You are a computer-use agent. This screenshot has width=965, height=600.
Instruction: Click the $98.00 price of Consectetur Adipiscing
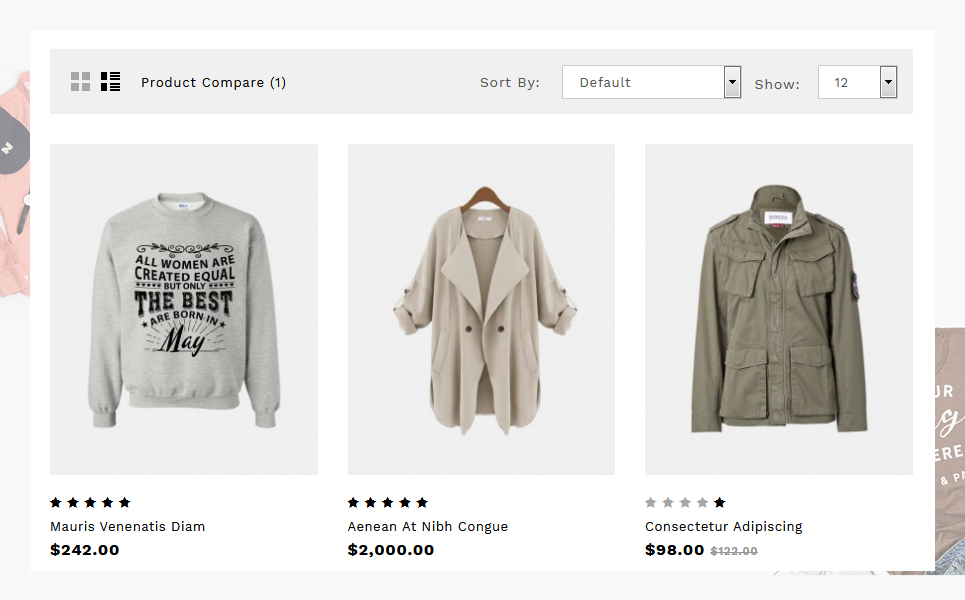point(675,550)
